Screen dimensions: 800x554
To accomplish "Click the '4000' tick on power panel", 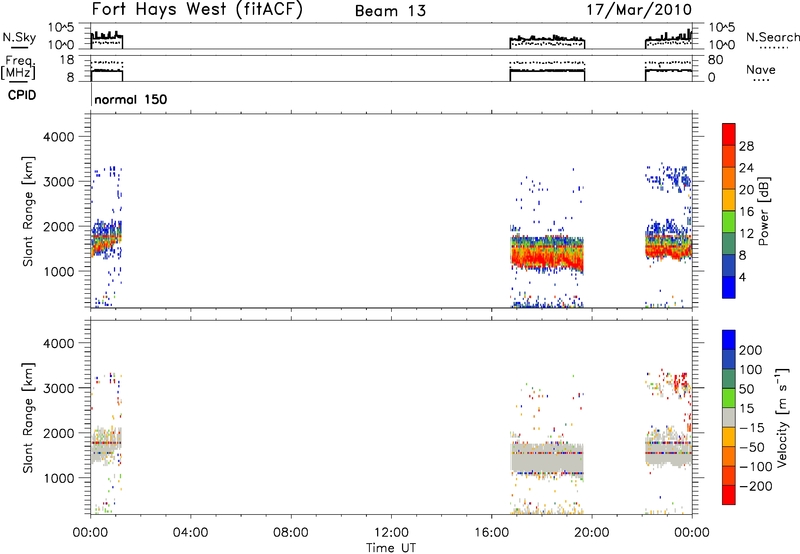I will click(58, 137).
